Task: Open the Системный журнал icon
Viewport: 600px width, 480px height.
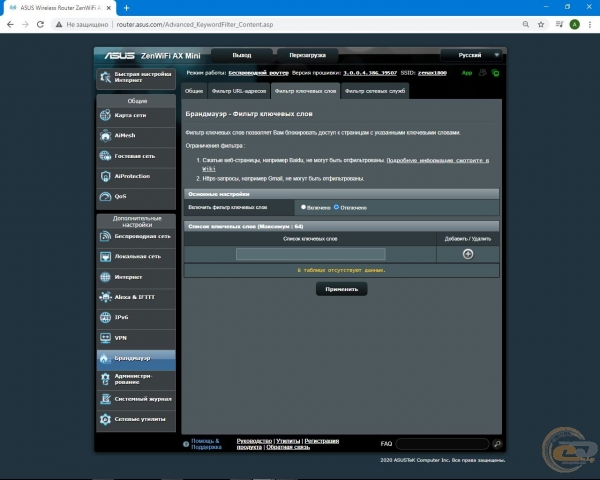Action: (x=105, y=399)
